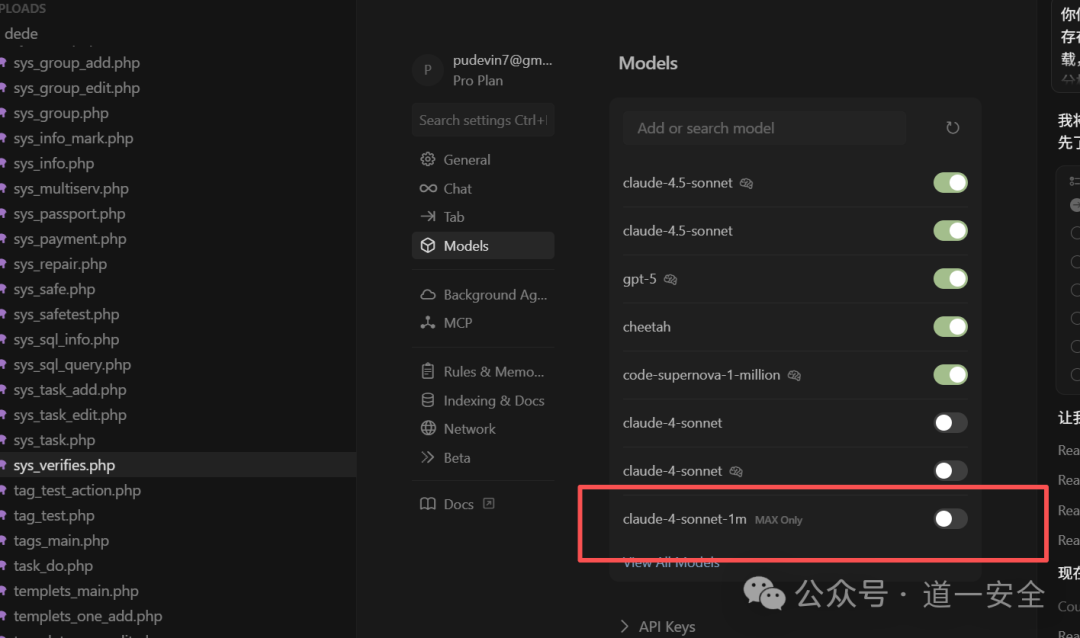This screenshot has height=638, width=1080.
Task: Disable the gpt-5 model toggle
Action: (950, 279)
